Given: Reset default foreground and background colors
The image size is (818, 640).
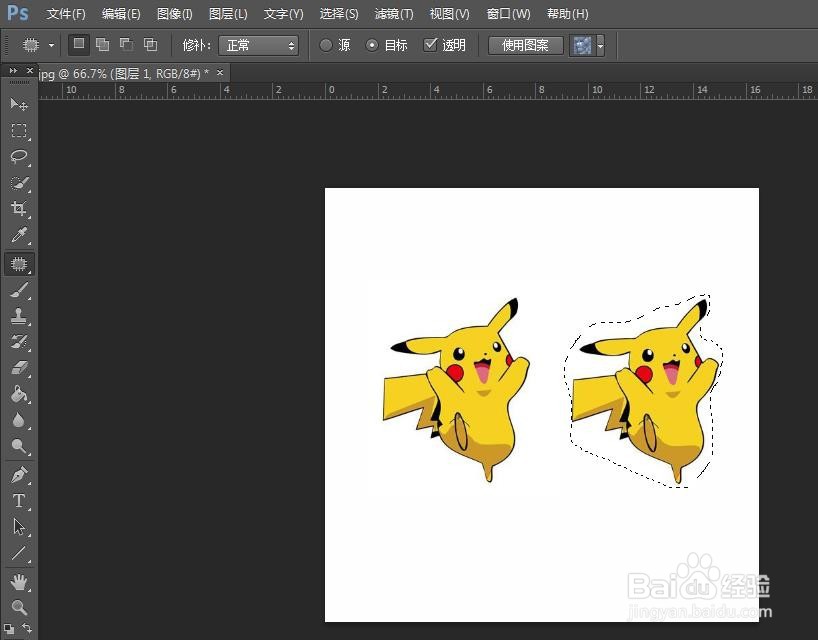Looking at the screenshot, I should tap(9, 629).
